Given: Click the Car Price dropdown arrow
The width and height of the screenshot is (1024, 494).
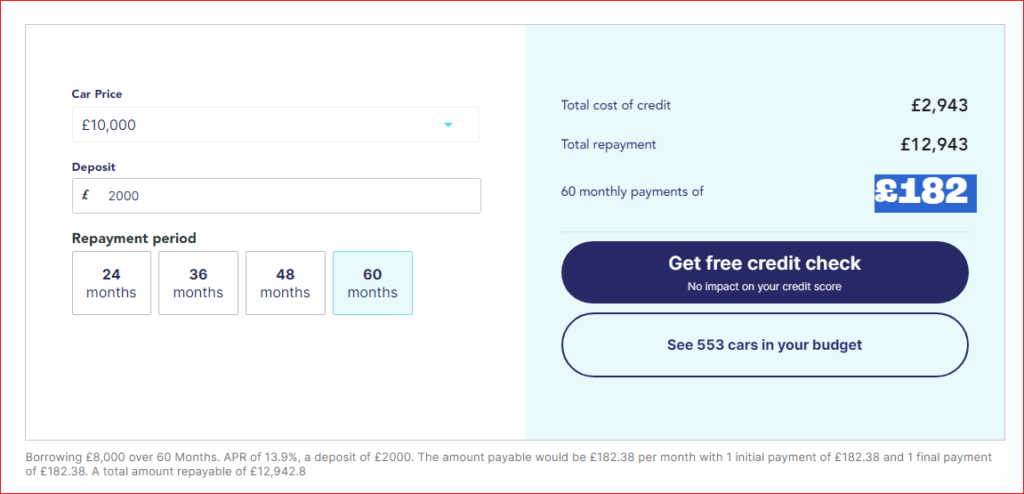Looking at the screenshot, I should pos(448,125).
